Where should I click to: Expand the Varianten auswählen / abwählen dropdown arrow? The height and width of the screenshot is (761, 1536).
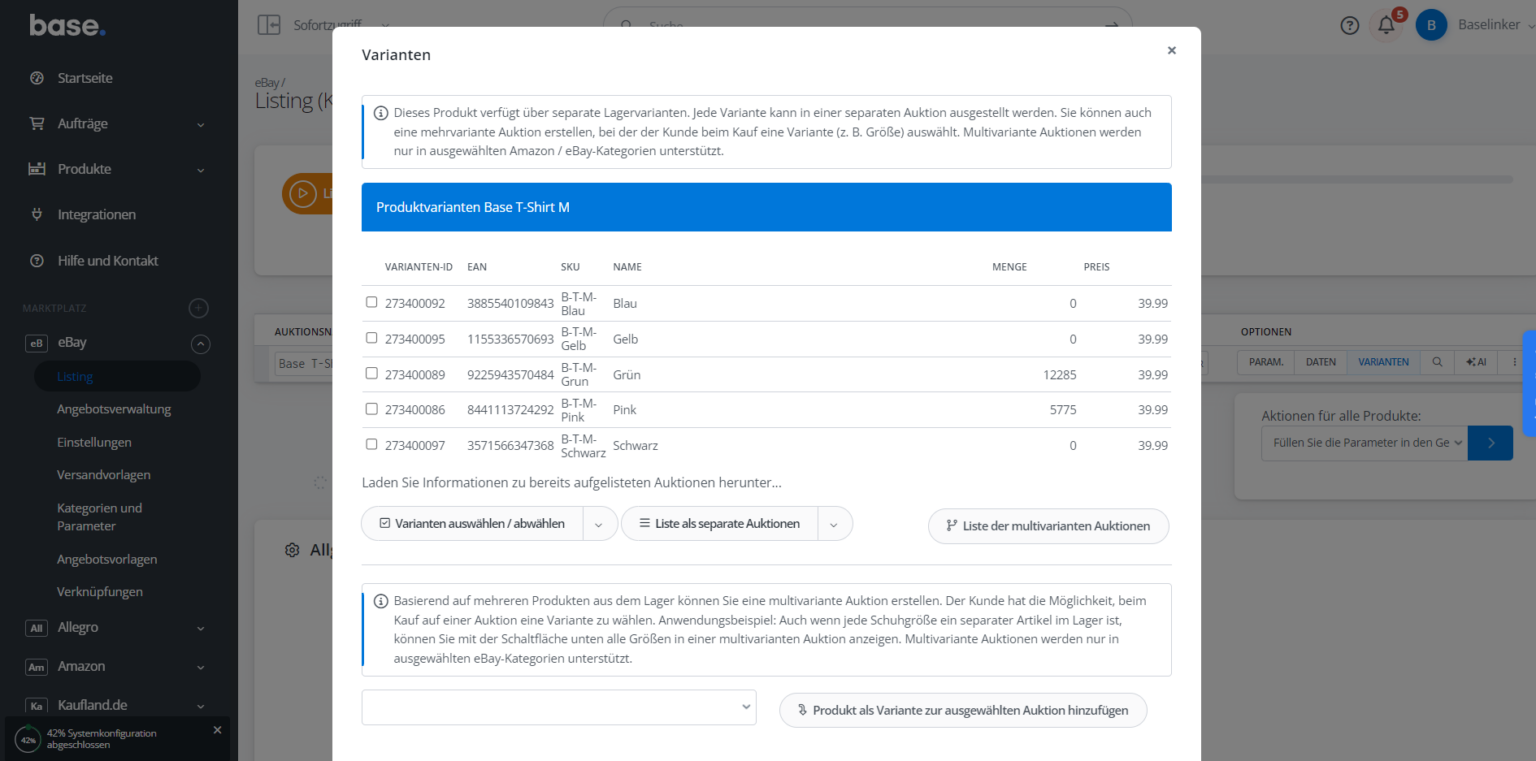(600, 523)
